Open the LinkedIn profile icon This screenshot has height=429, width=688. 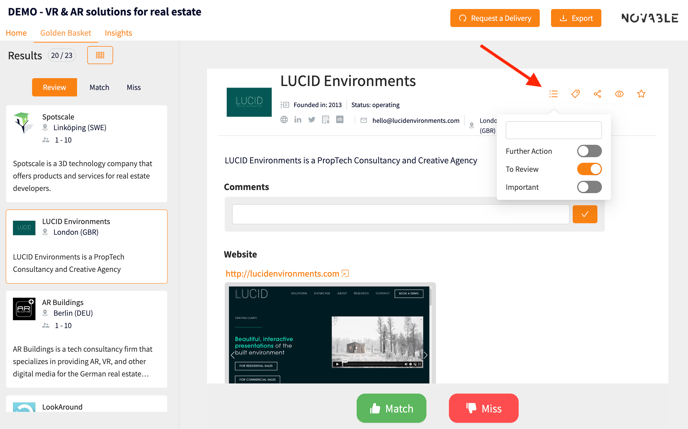[x=298, y=120]
